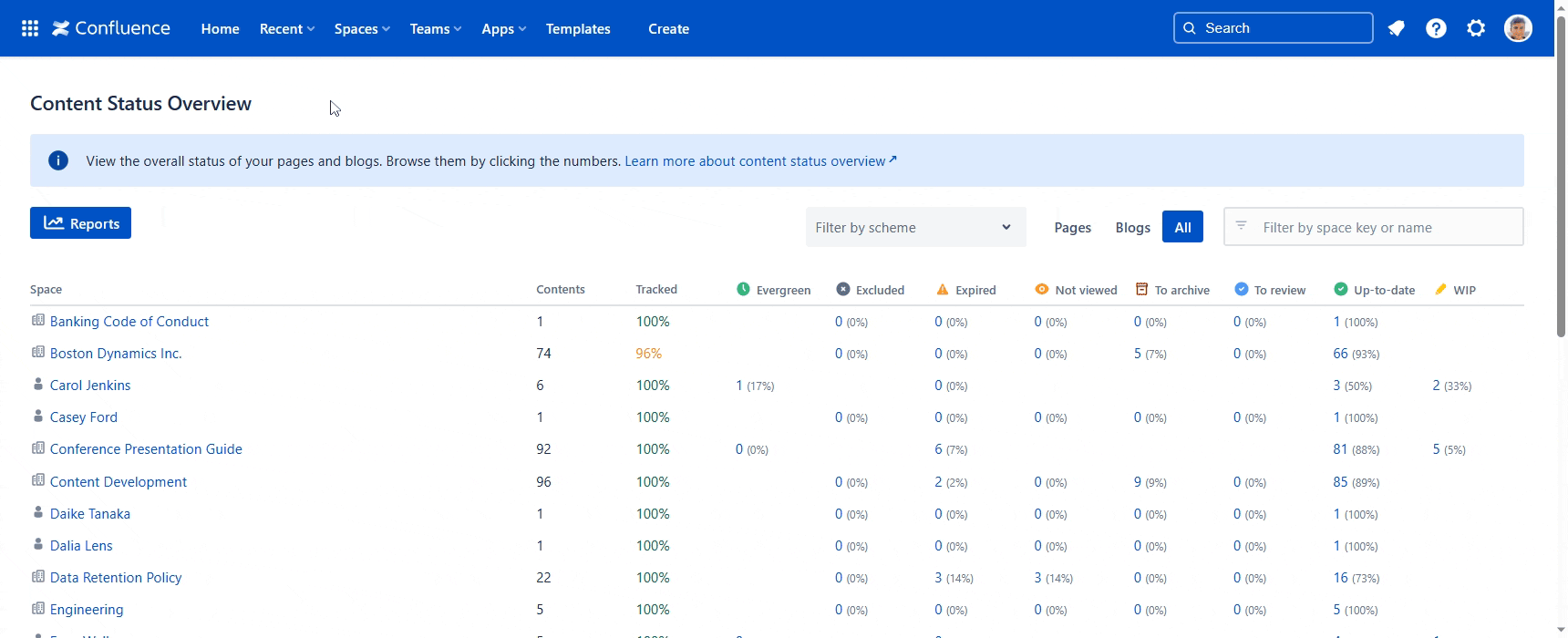Click the filter by space key field
1568x638 pixels.
pyautogui.click(x=1384, y=228)
